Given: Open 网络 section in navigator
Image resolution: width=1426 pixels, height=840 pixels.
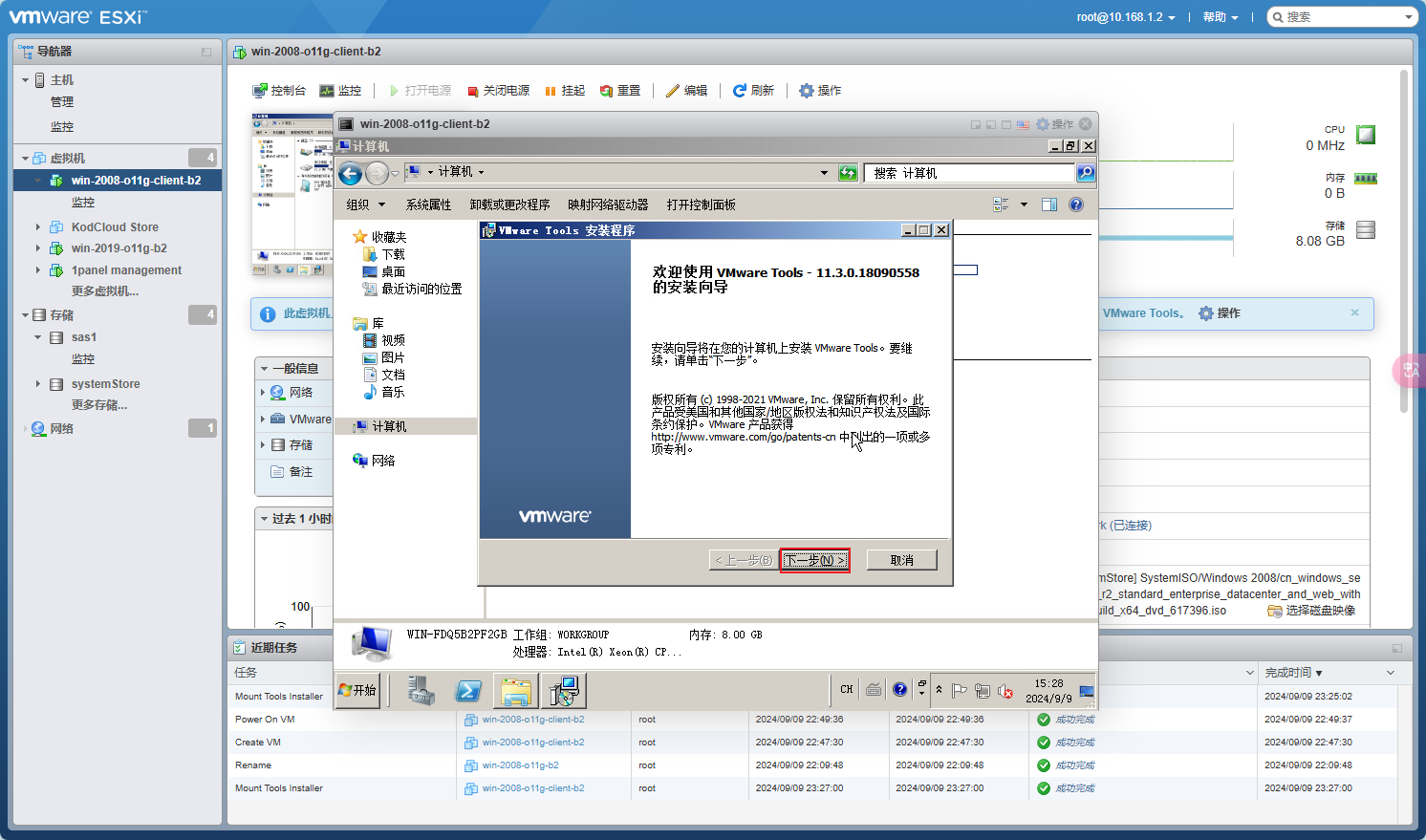Looking at the screenshot, I should coord(62,429).
